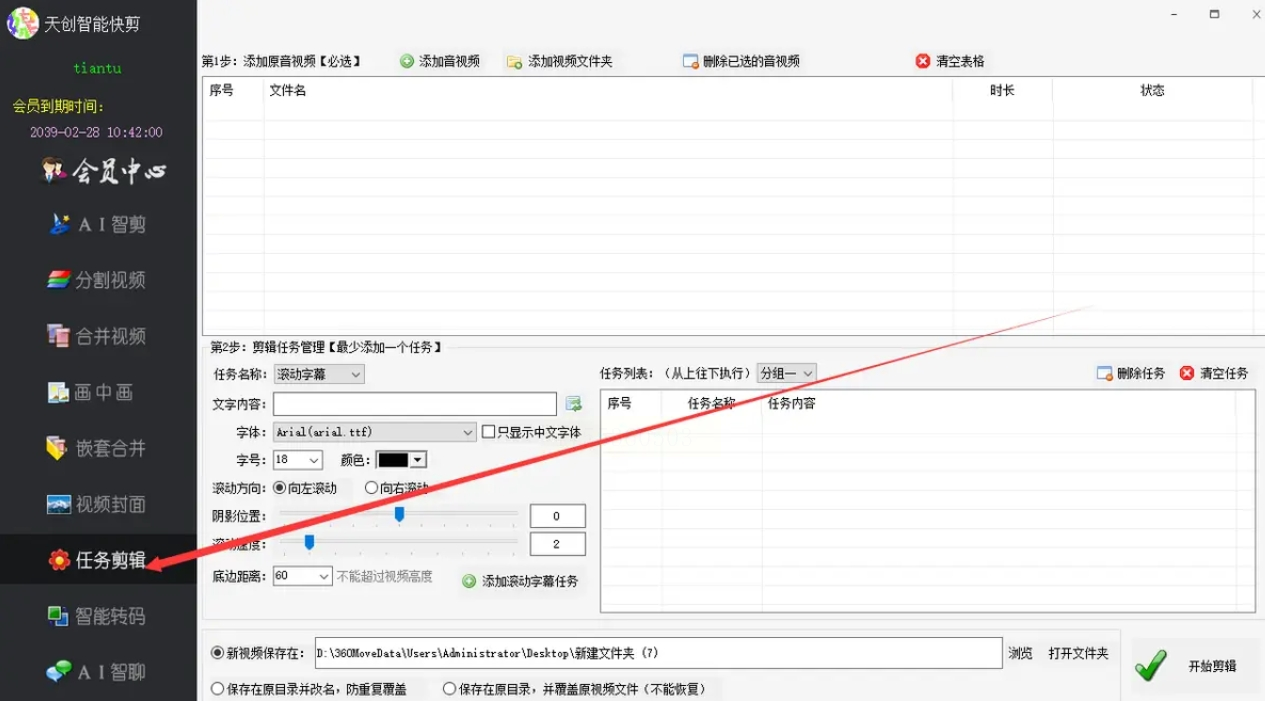Enable 只显示中文字体 checkbox
Screen dimensions: 1265x701
pos(489,432)
